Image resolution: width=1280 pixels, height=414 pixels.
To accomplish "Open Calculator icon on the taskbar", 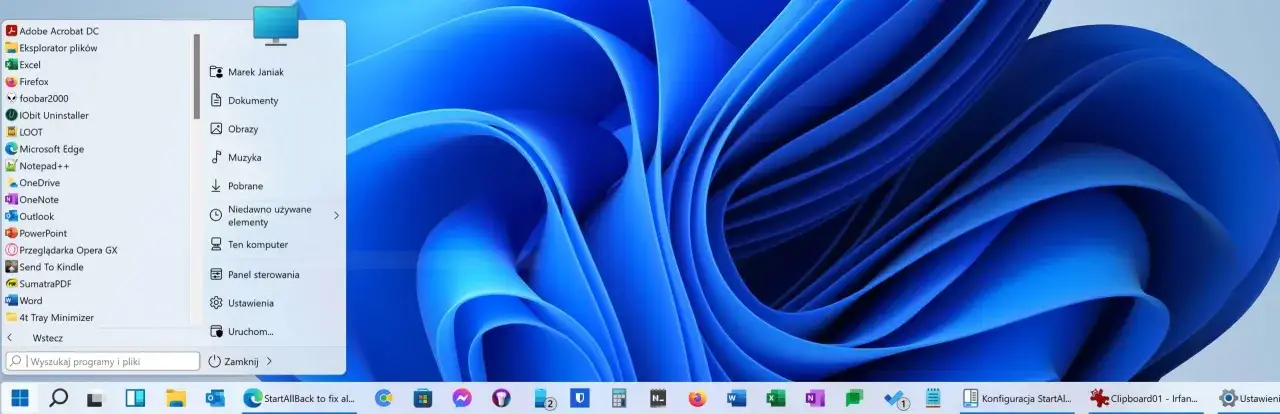I will coord(618,398).
